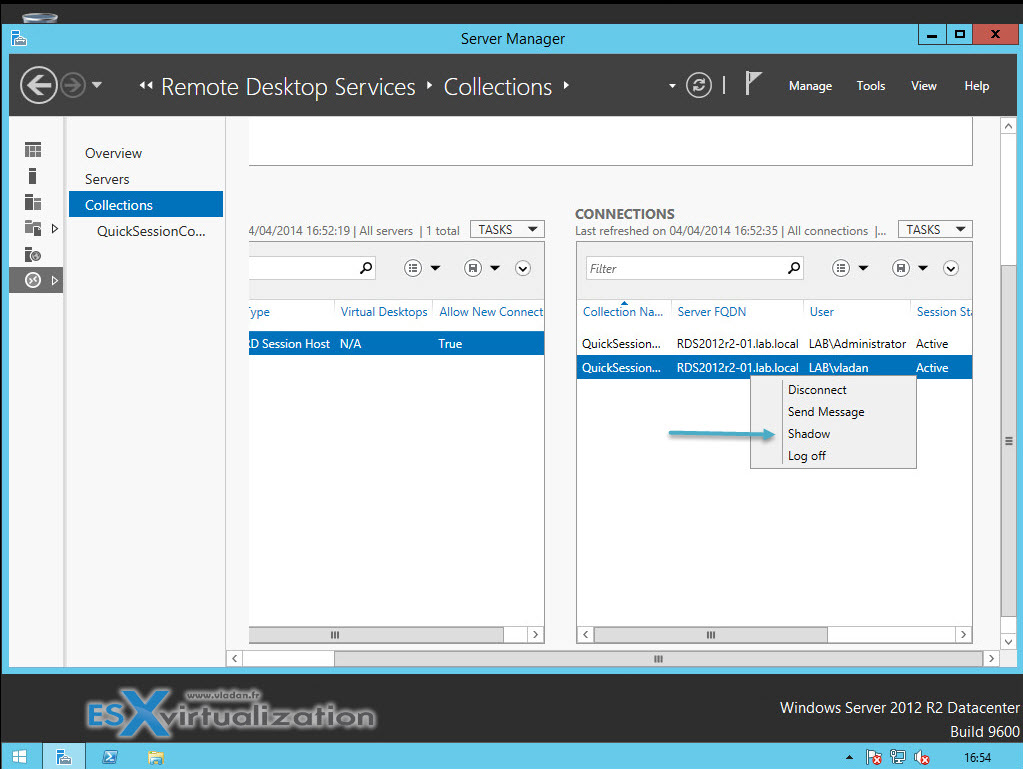Screen dimensions: 1023x769
Task: Open Server Manager from the taskbar
Action: click(x=63, y=757)
